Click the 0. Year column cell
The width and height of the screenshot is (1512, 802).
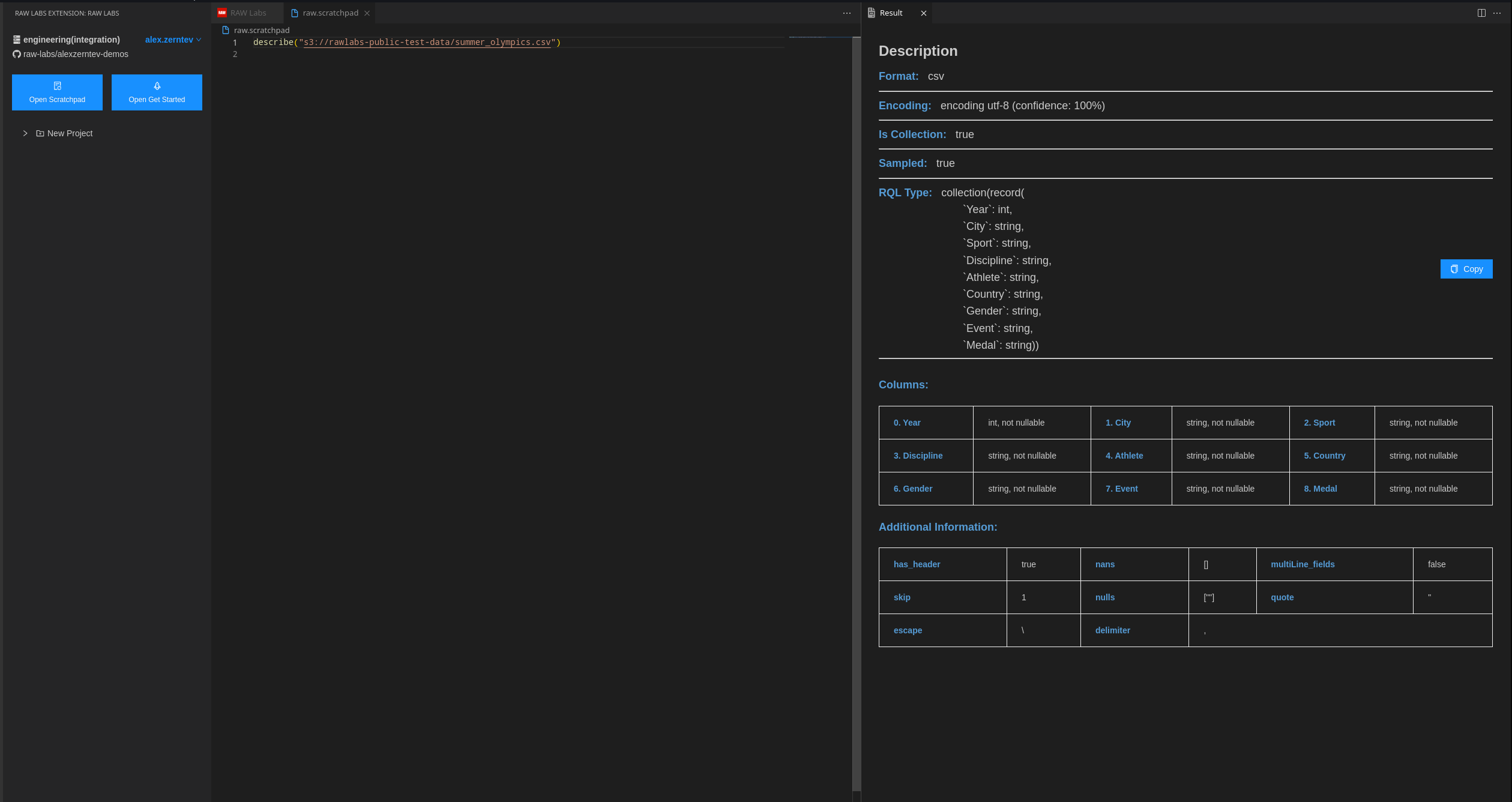click(x=926, y=423)
